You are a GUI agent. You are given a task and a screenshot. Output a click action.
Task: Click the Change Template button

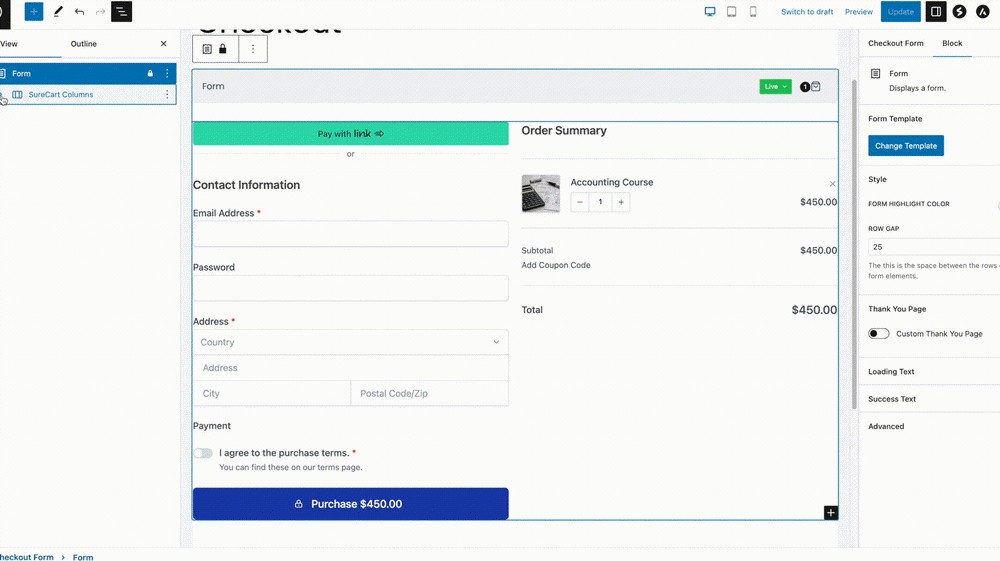[906, 145]
